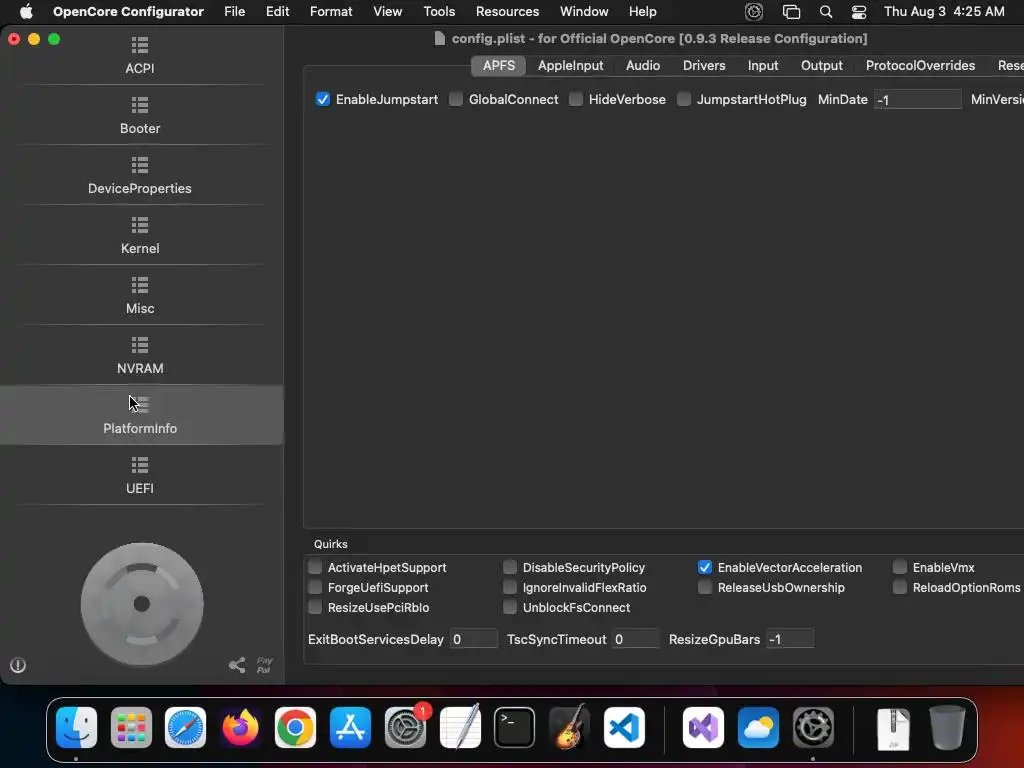Click the TscSyncTimeout value field
Screen dimensions: 1024x768
[x=636, y=639]
